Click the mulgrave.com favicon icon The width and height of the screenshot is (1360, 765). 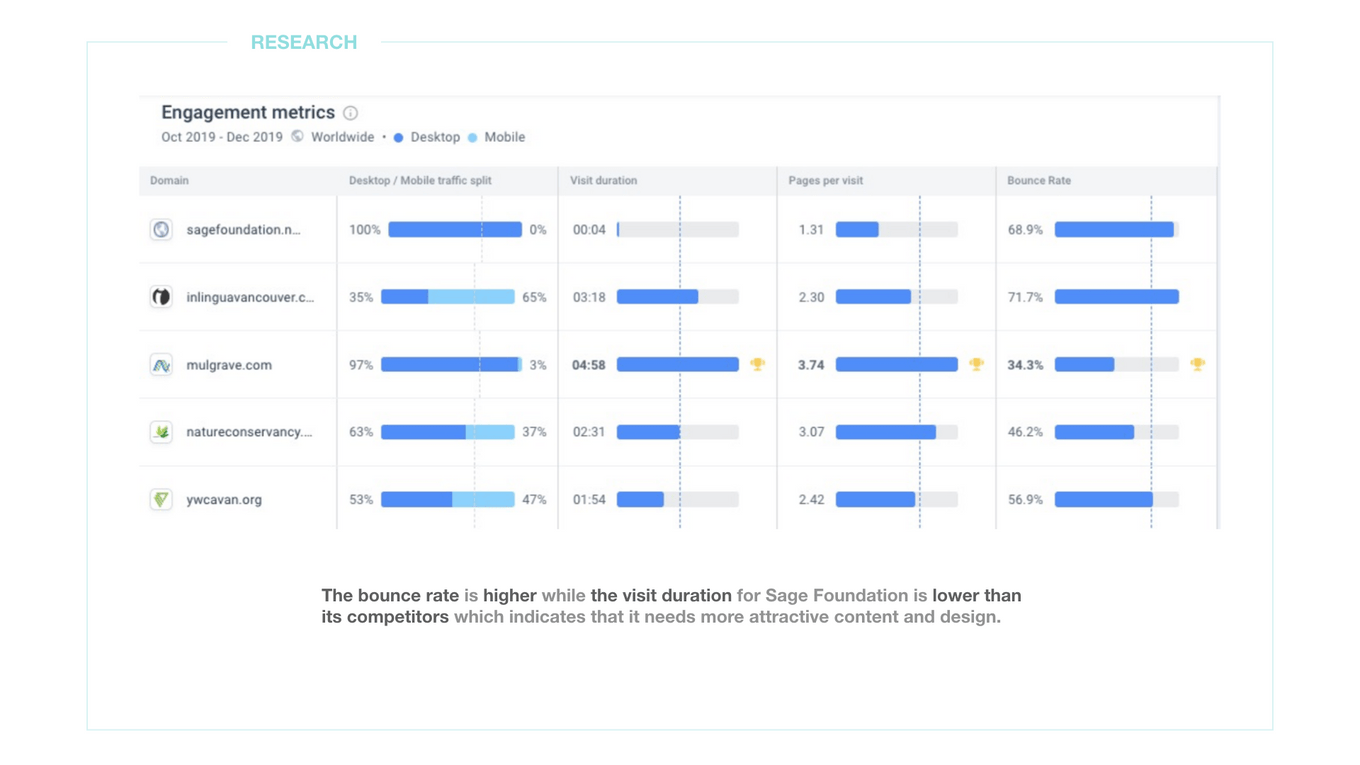[161, 365]
